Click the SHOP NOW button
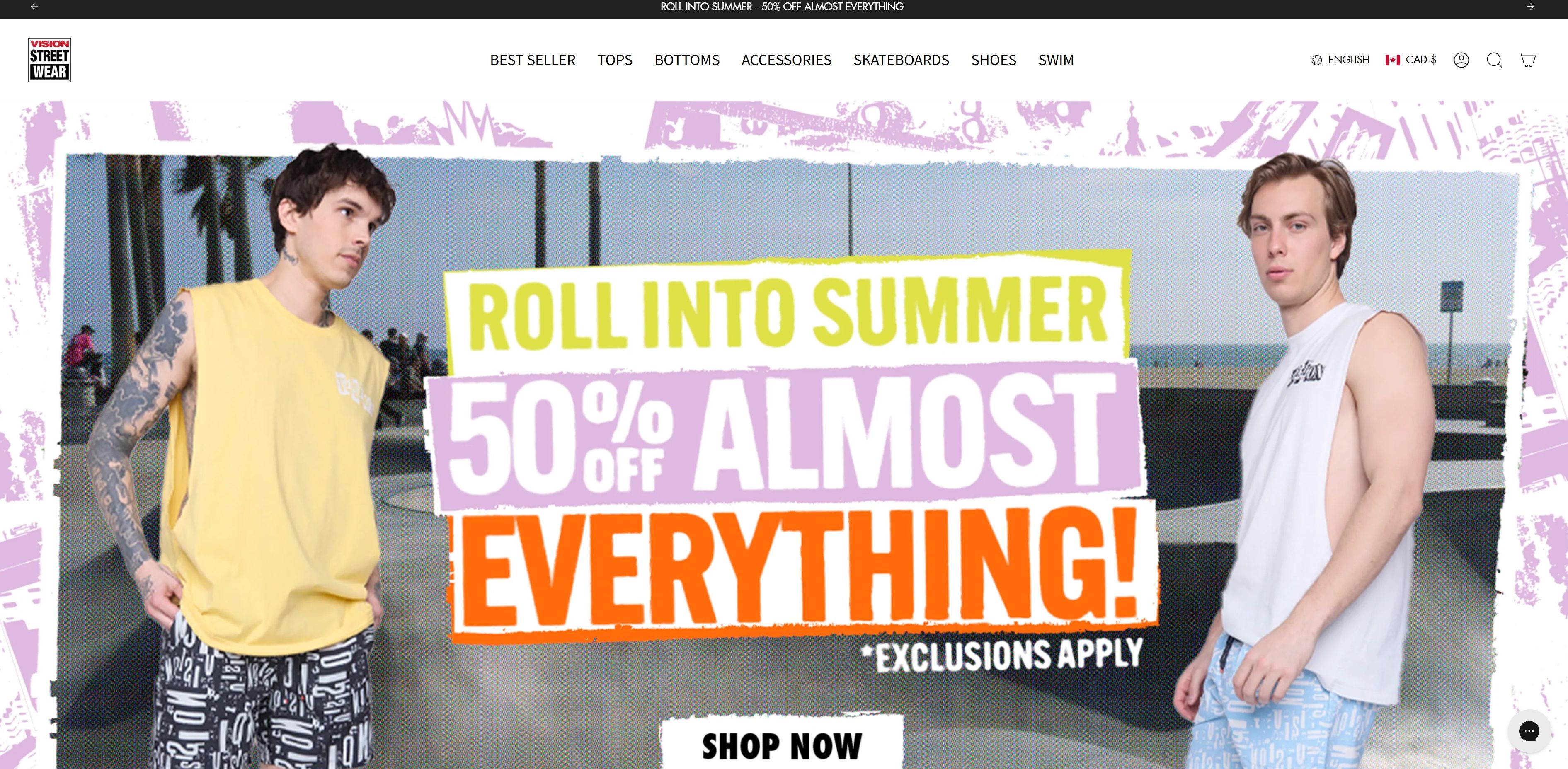 pos(782,743)
